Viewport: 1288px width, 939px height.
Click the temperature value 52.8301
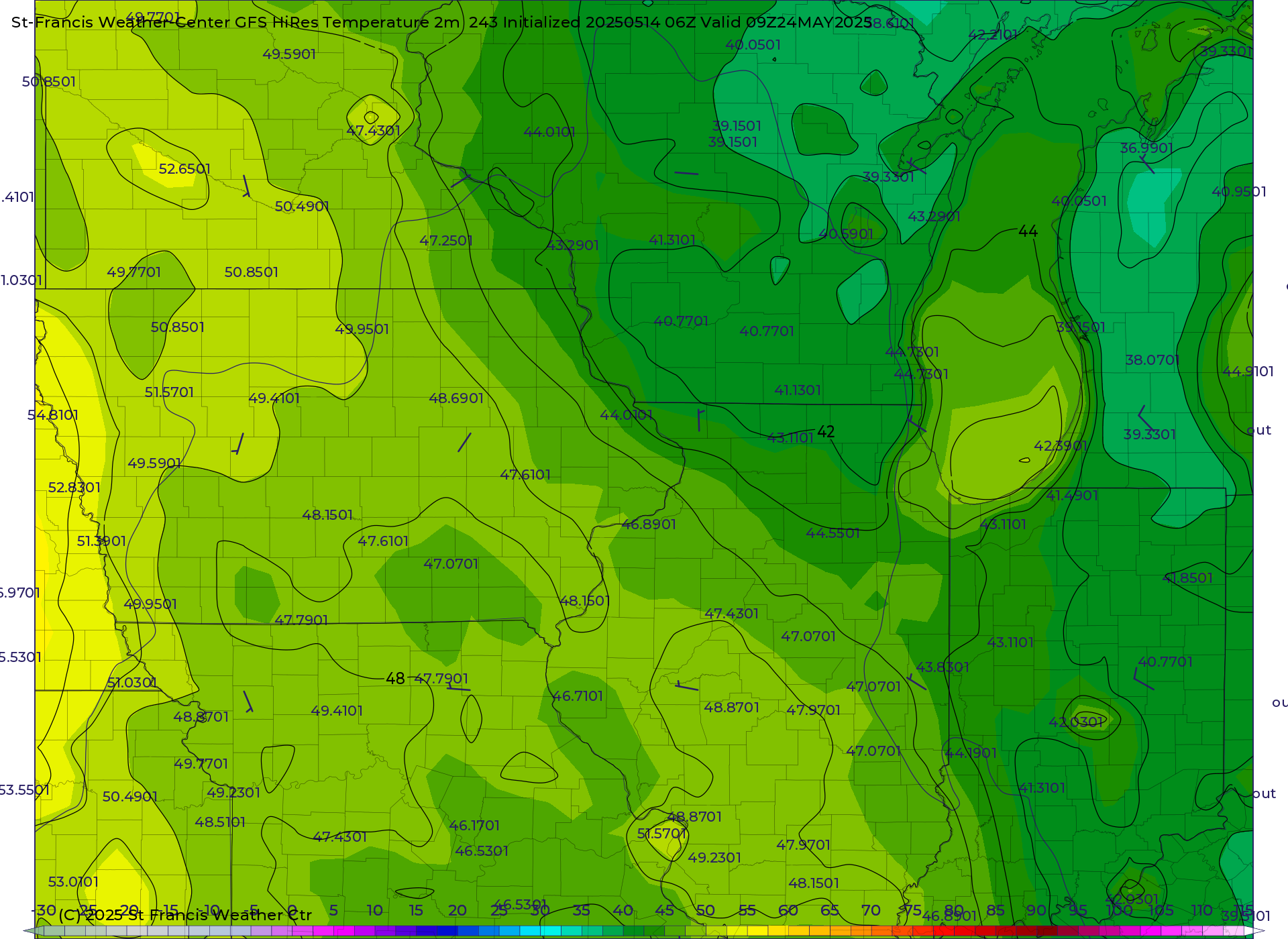coord(74,488)
